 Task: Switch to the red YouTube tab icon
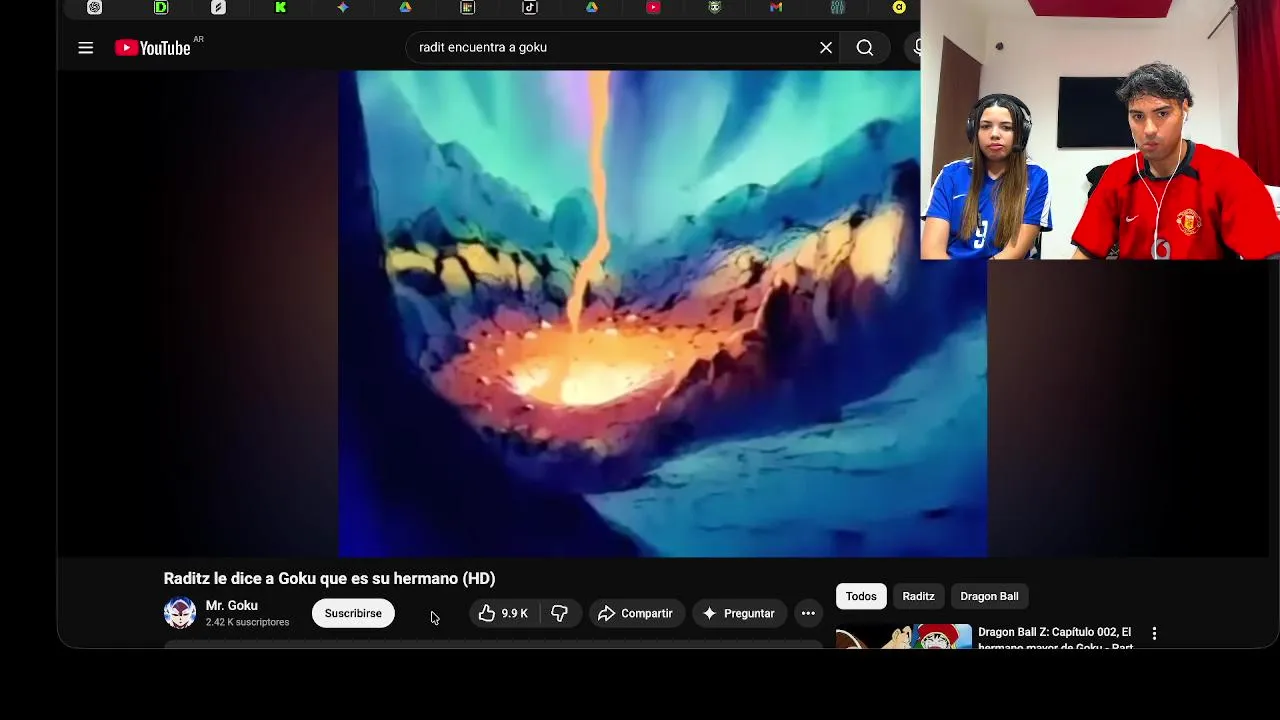coord(653,7)
